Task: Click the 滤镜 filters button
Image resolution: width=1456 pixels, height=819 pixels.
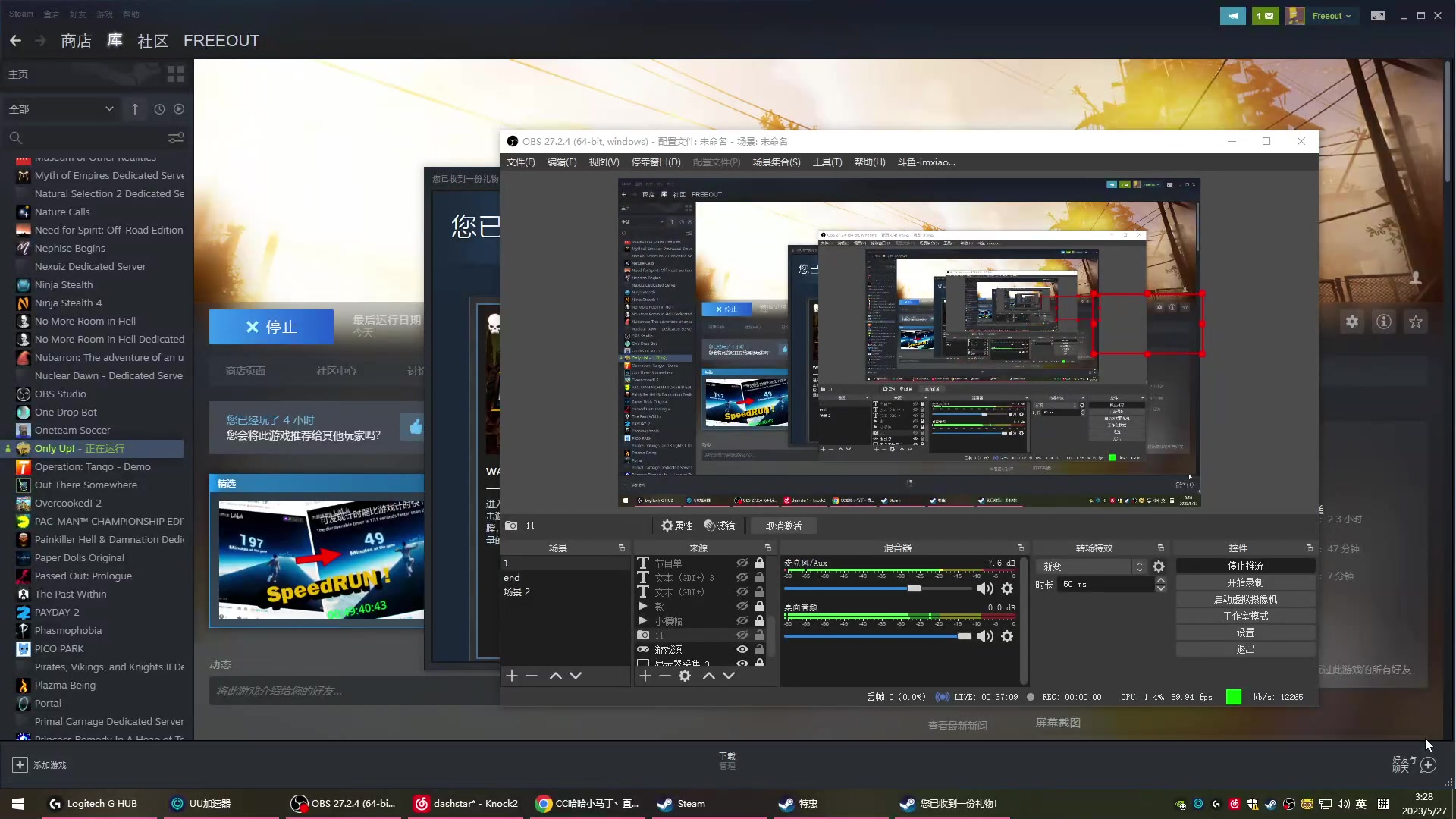Action: coord(720,526)
